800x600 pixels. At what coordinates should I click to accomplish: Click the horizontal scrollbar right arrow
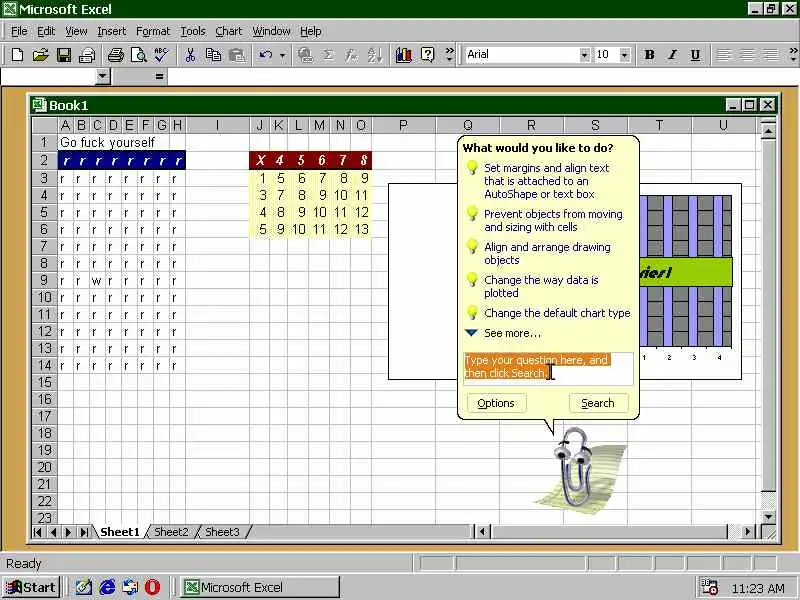pos(747,532)
